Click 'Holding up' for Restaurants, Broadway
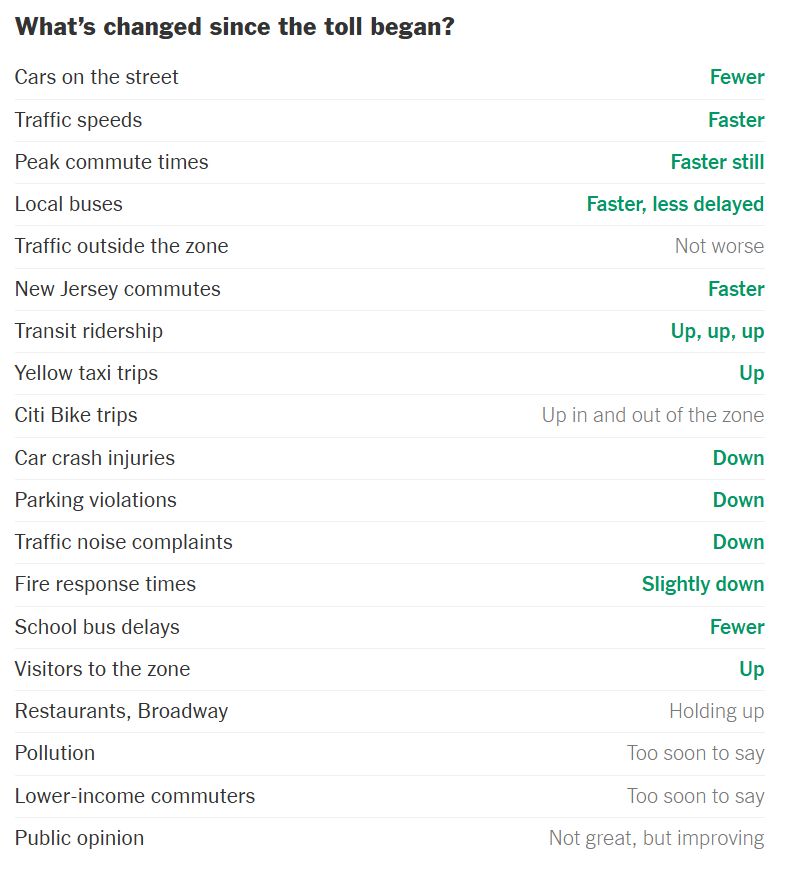This screenshot has height=872, width=795. [716, 711]
